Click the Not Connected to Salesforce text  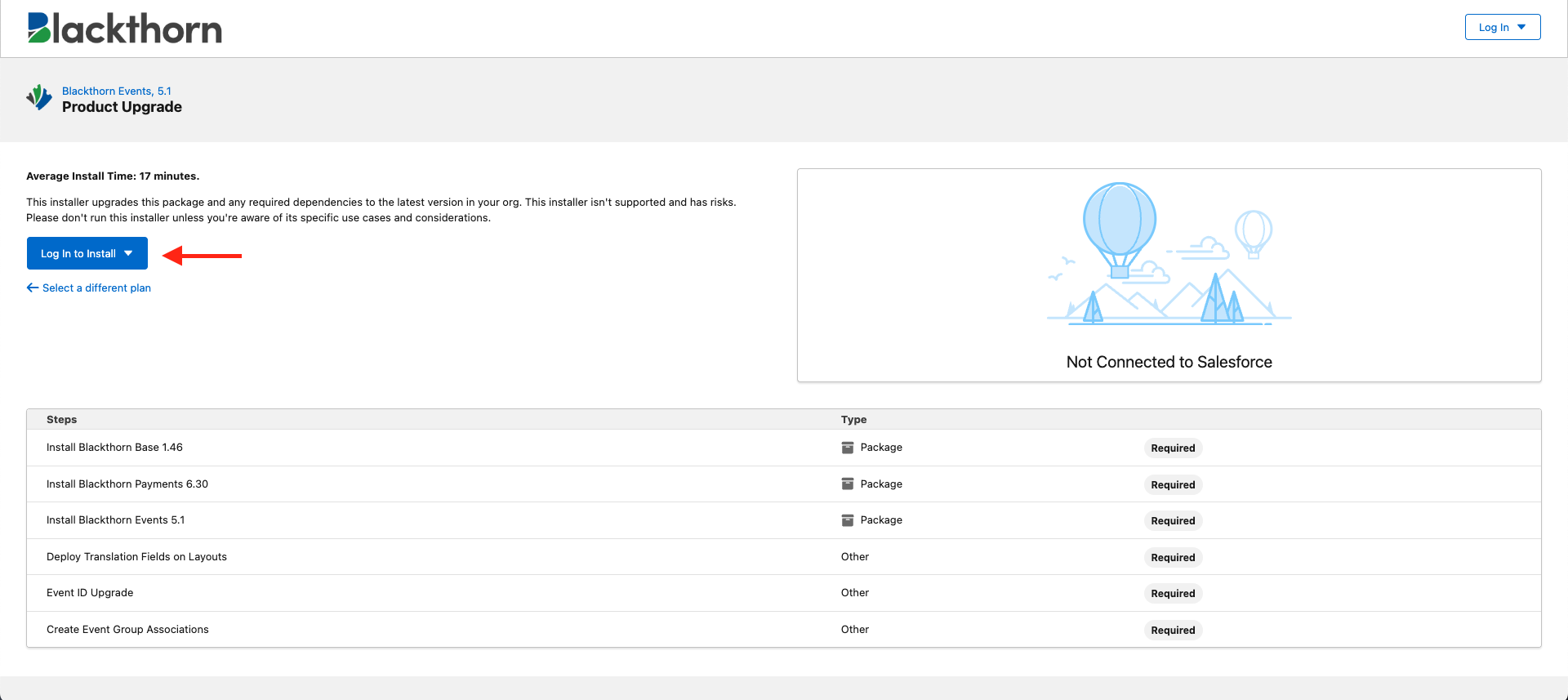coord(1169,362)
